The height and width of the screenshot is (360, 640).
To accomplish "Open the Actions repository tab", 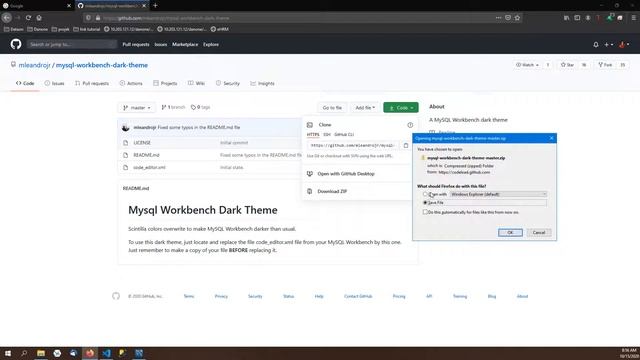I will (x=131, y=83).
